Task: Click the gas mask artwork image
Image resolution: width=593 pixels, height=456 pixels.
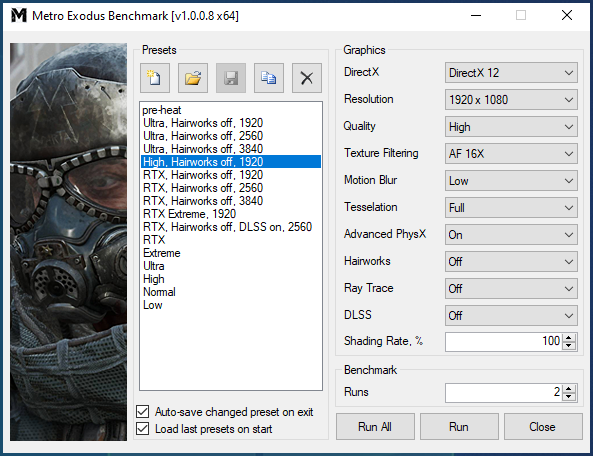Action: (68, 242)
